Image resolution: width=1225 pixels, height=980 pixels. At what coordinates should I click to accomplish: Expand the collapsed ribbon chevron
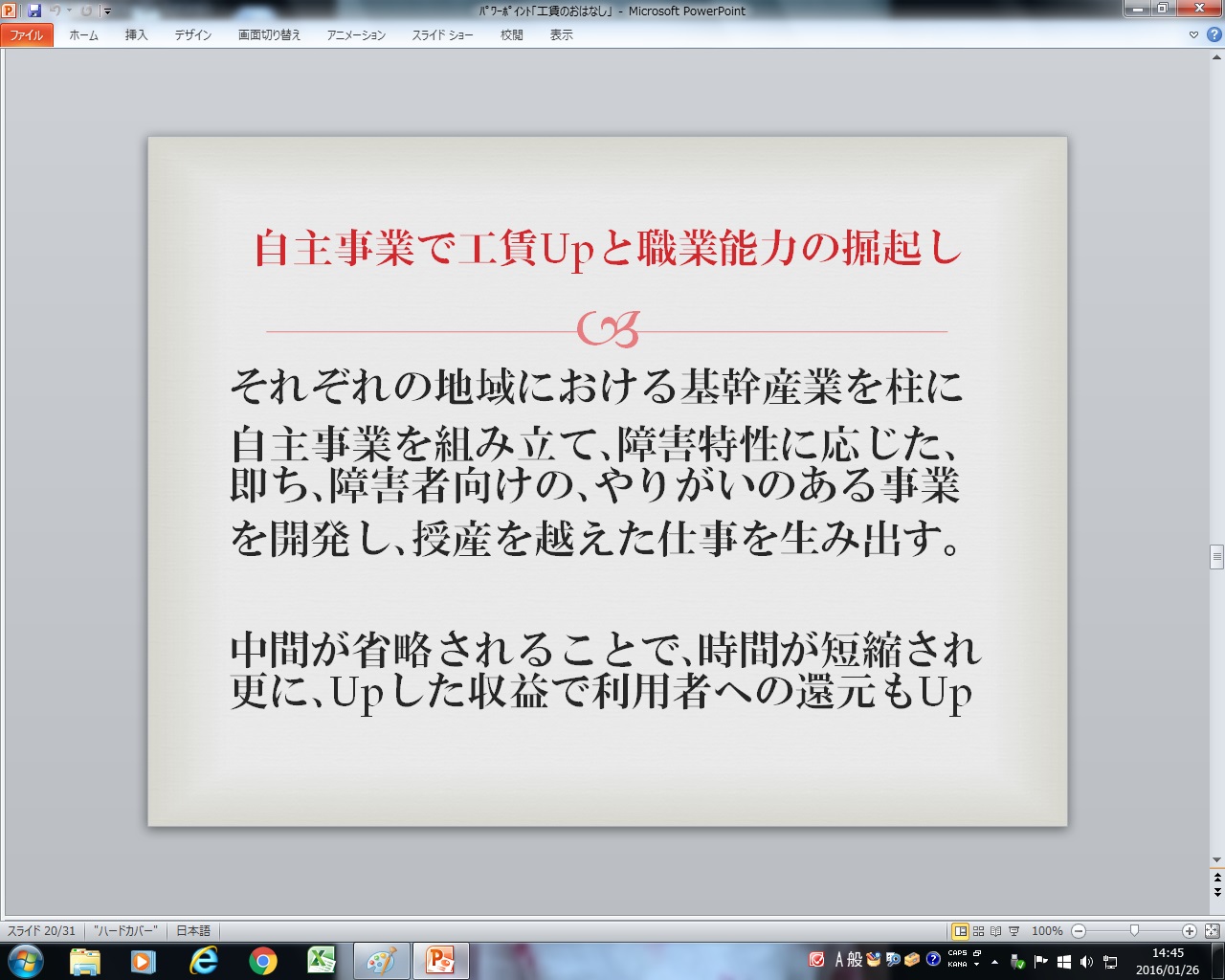click(1193, 34)
